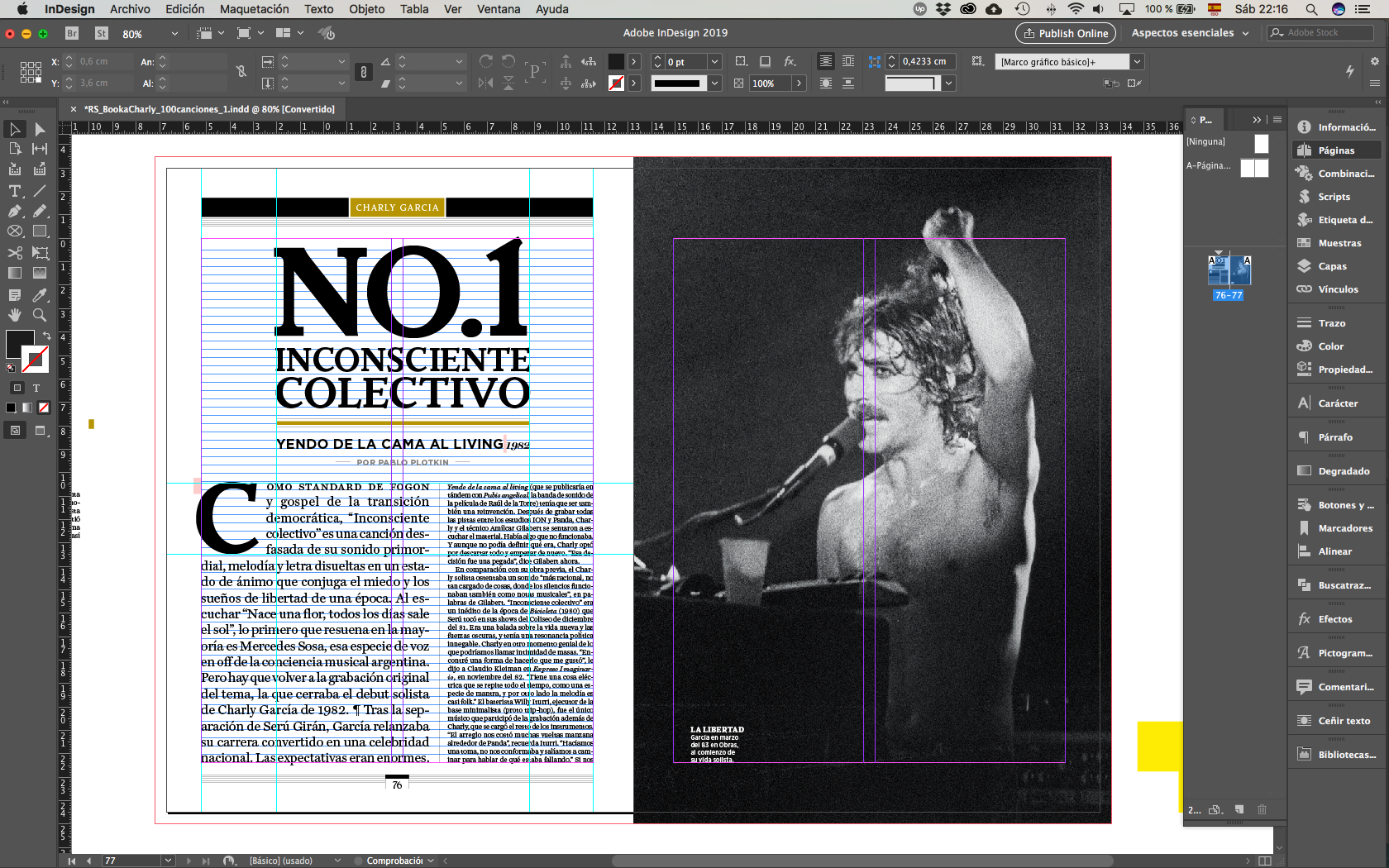The width and height of the screenshot is (1389, 868).
Task: Apply None to selected object
Action: (x=44, y=408)
